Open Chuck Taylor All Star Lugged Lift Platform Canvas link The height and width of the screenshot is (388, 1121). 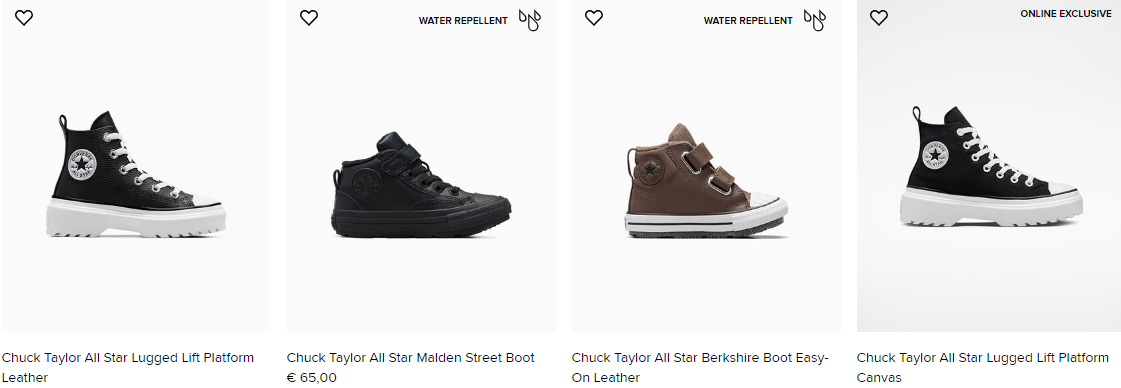(x=982, y=367)
